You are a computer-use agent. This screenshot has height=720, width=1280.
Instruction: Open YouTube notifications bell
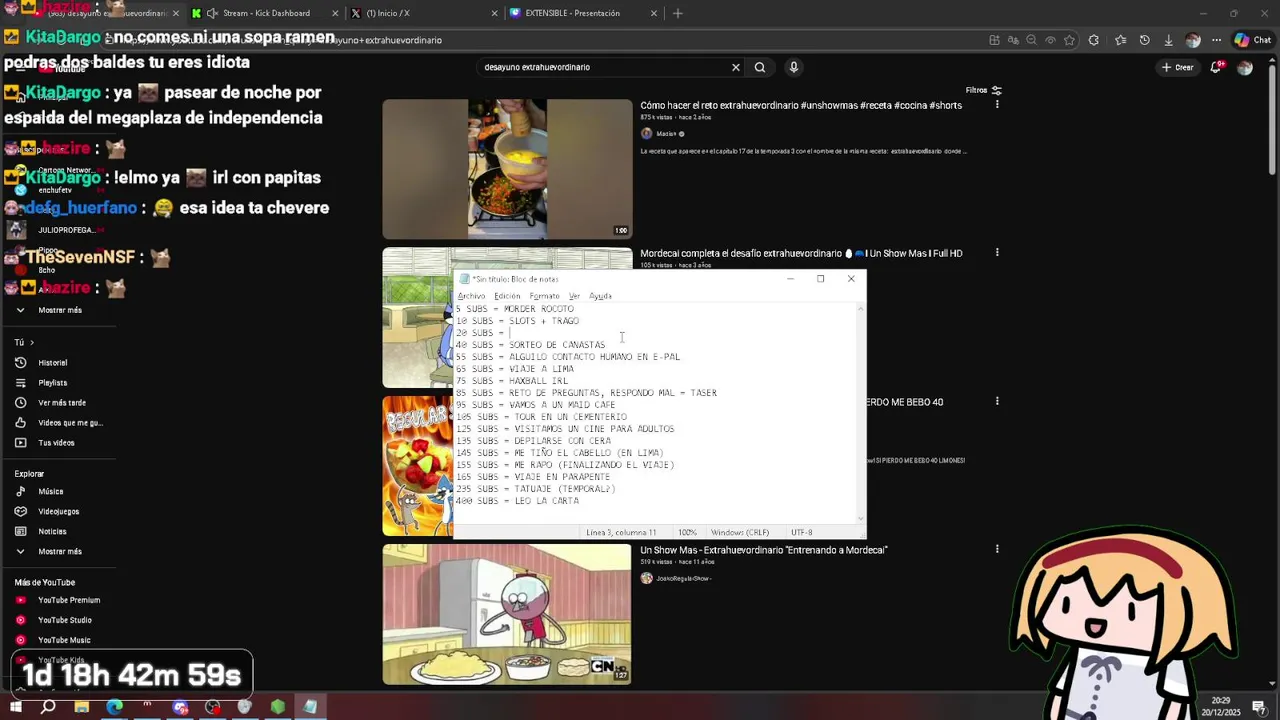point(1216,67)
